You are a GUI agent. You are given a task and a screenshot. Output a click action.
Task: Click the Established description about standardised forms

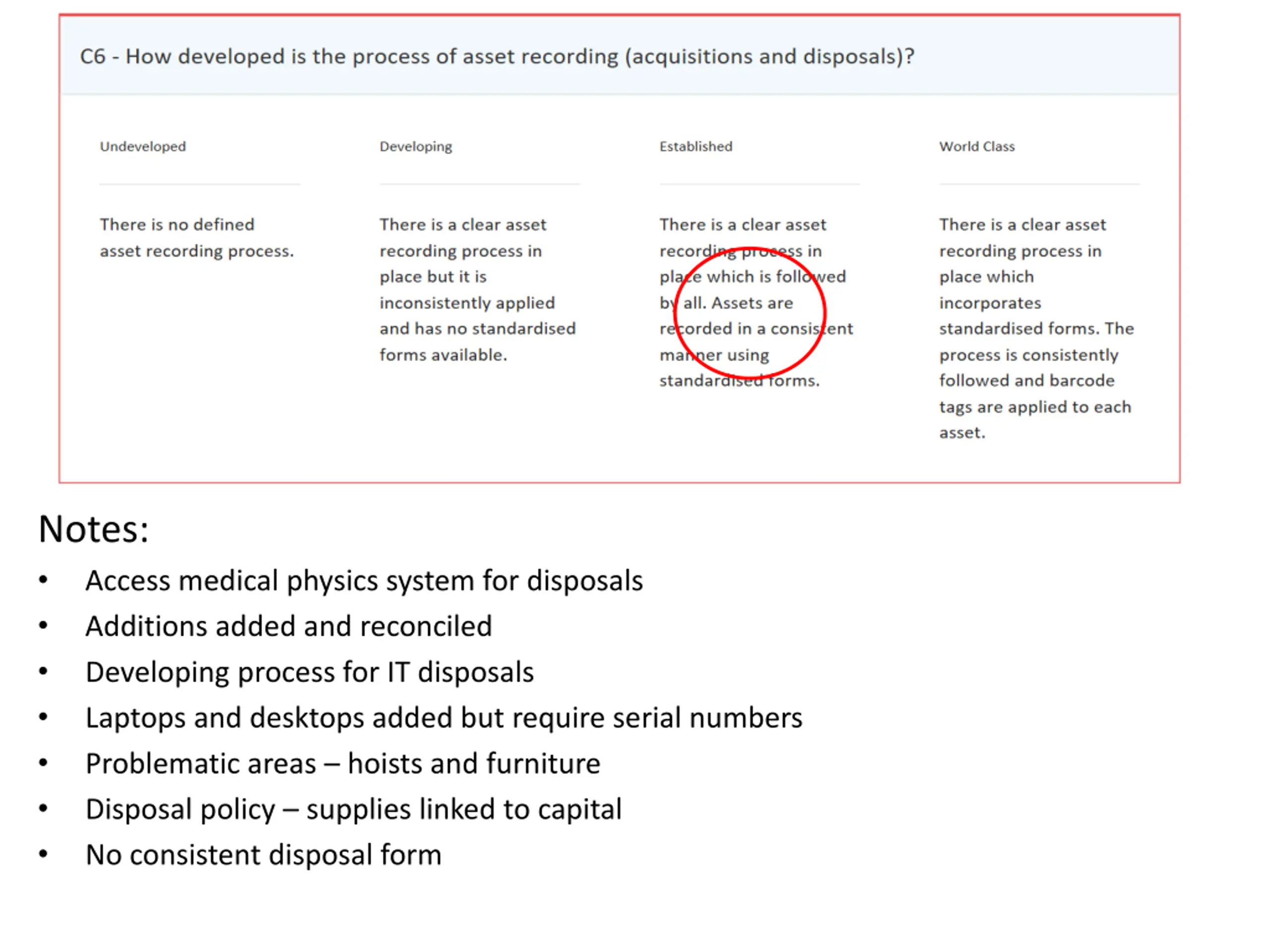(x=756, y=302)
